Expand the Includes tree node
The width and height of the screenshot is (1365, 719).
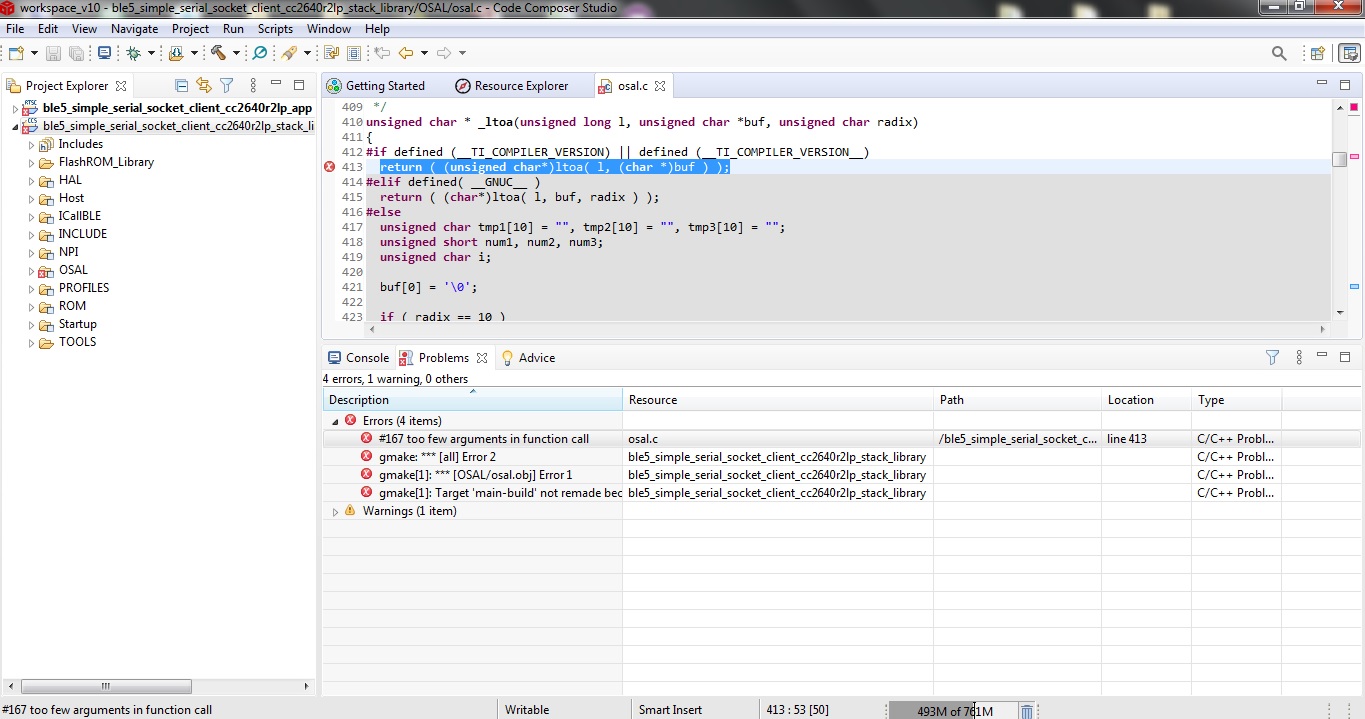pyautogui.click(x=31, y=145)
